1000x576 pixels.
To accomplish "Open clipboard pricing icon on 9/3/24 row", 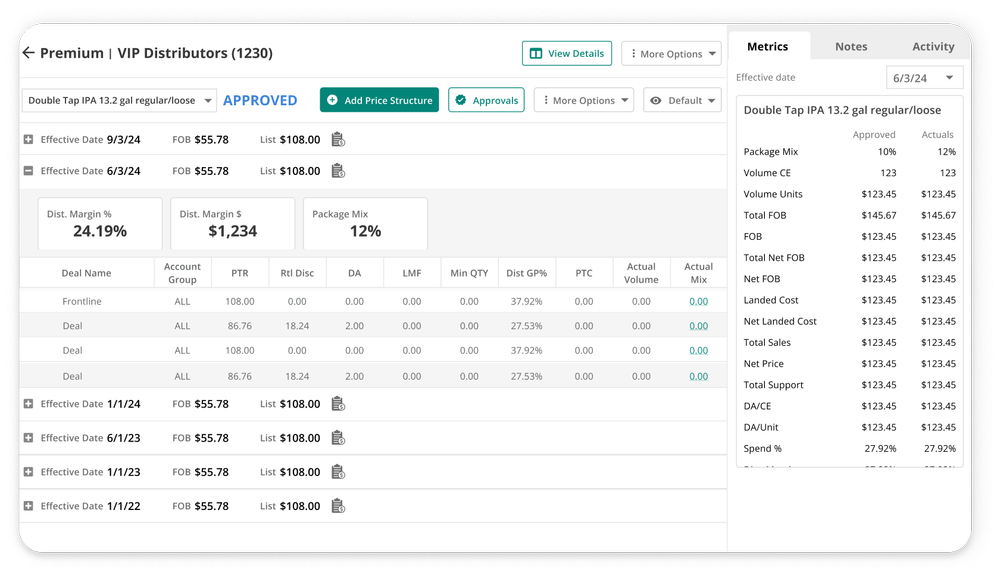I will point(337,139).
